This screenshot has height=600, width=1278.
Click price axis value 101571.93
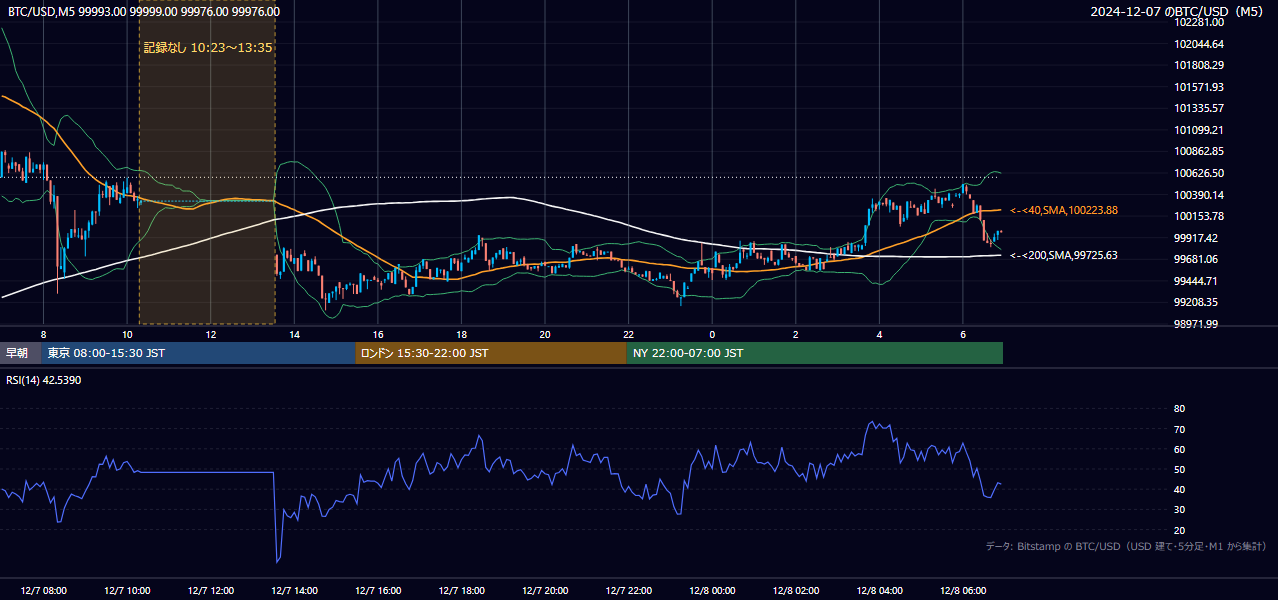pos(1199,87)
